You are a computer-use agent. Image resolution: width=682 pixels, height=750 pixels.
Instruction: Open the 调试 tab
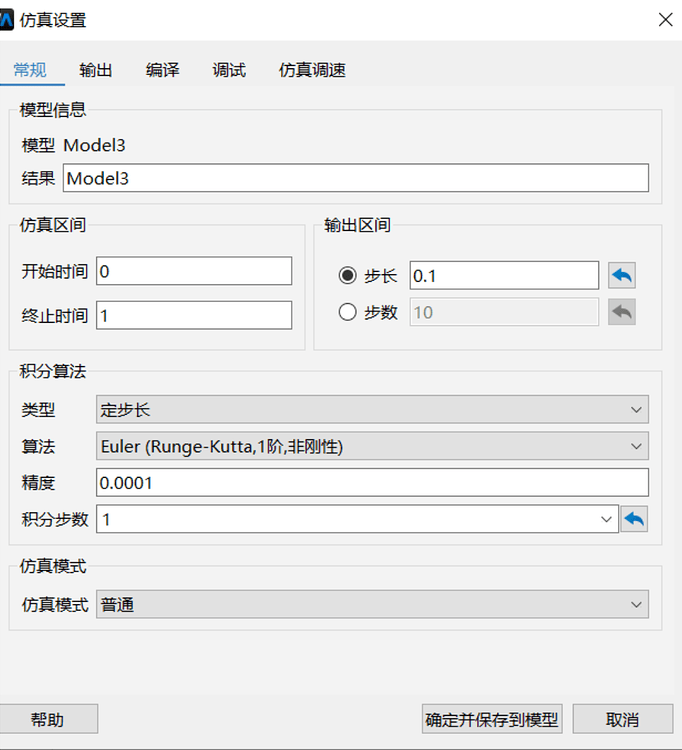click(x=229, y=70)
